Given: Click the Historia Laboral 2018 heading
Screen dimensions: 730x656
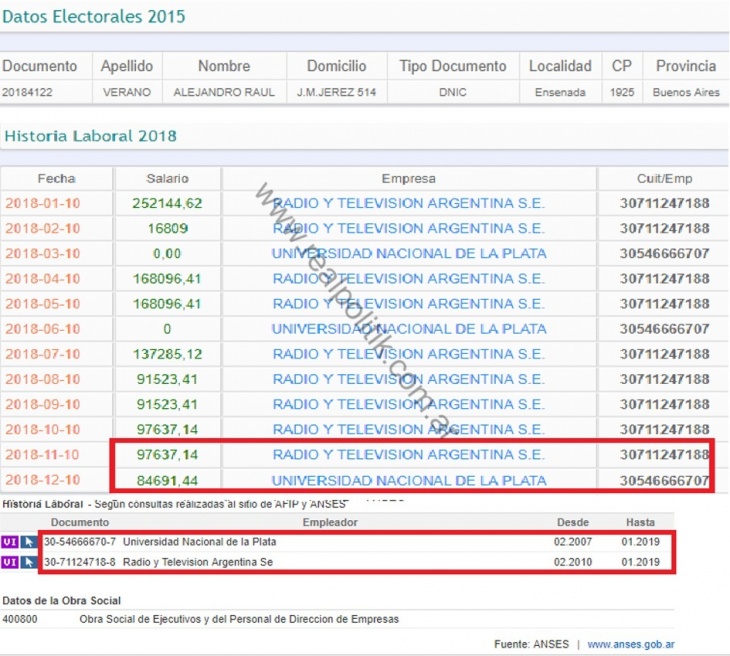Looking at the screenshot, I should 90,136.
